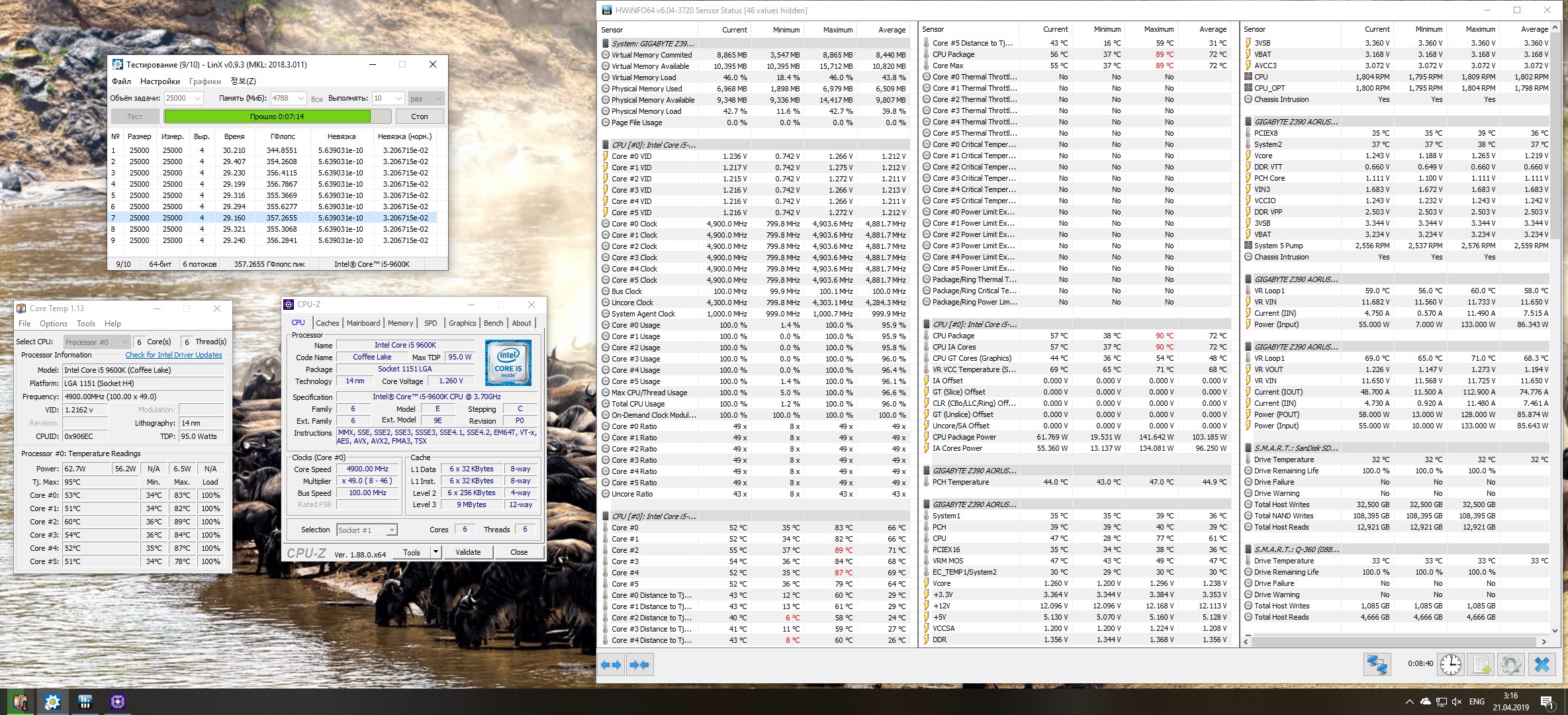Click the green LinX progress bar
Screen dimensions: 1568x715
(267, 117)
